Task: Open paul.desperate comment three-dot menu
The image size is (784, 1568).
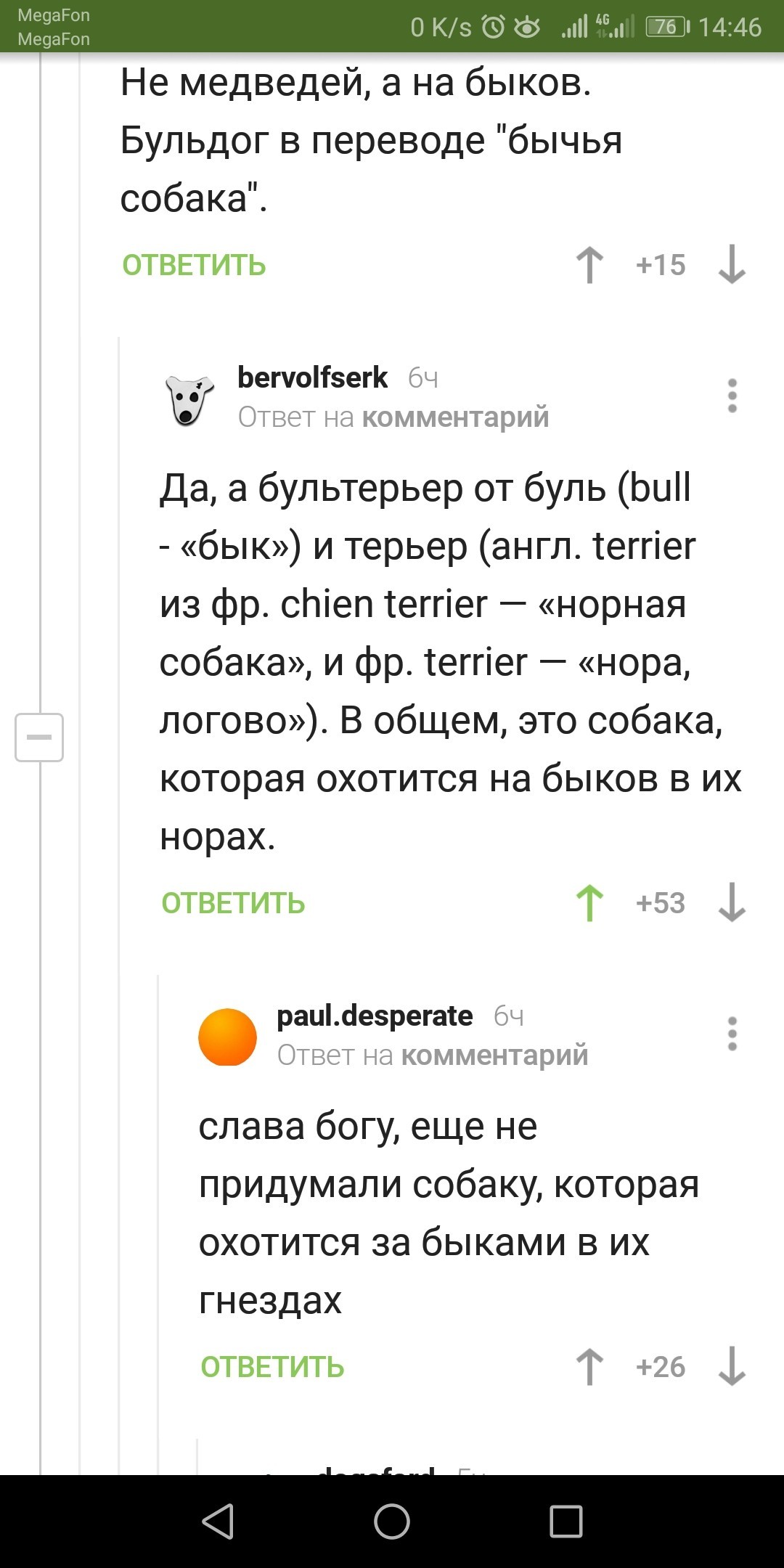Action: click(732, 1034)
